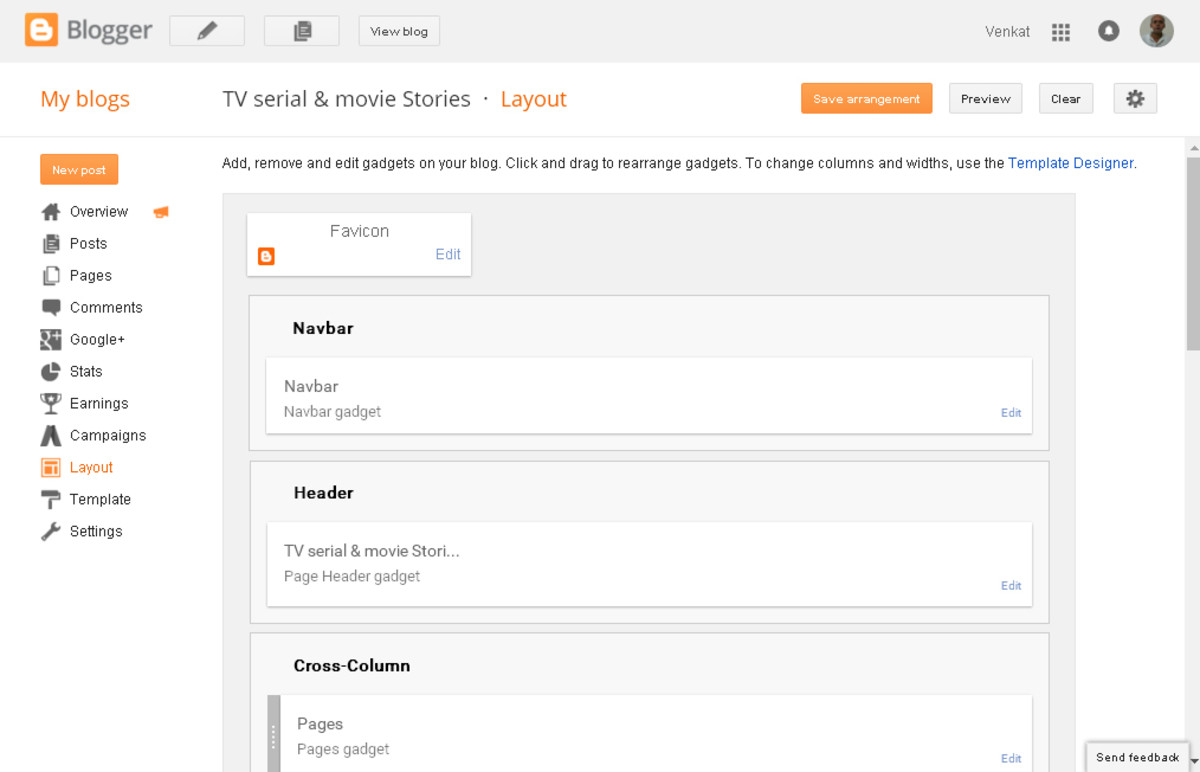Click the megaphone icon beside Overview
The height and width of the screenshot is (772, 1200).
pos(161,212)
